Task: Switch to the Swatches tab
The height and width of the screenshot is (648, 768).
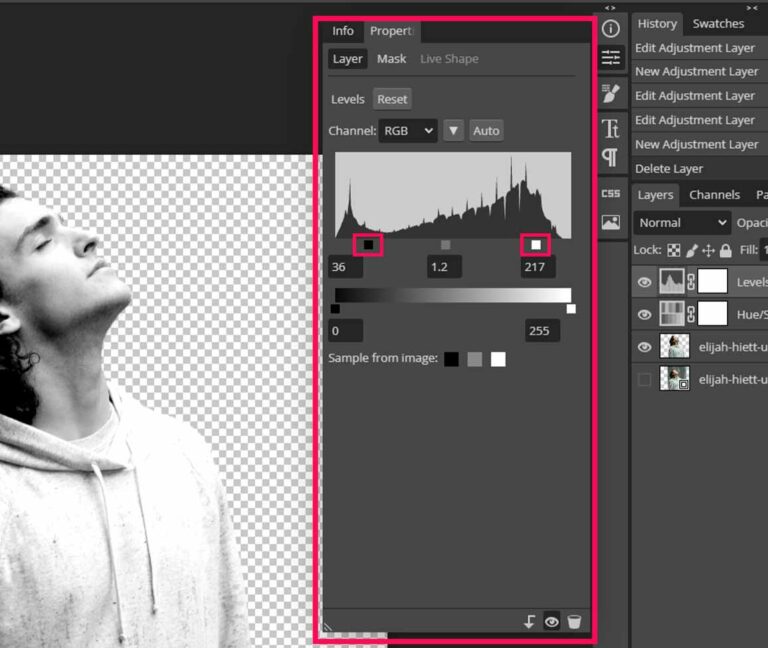Action: click(718, 24)
